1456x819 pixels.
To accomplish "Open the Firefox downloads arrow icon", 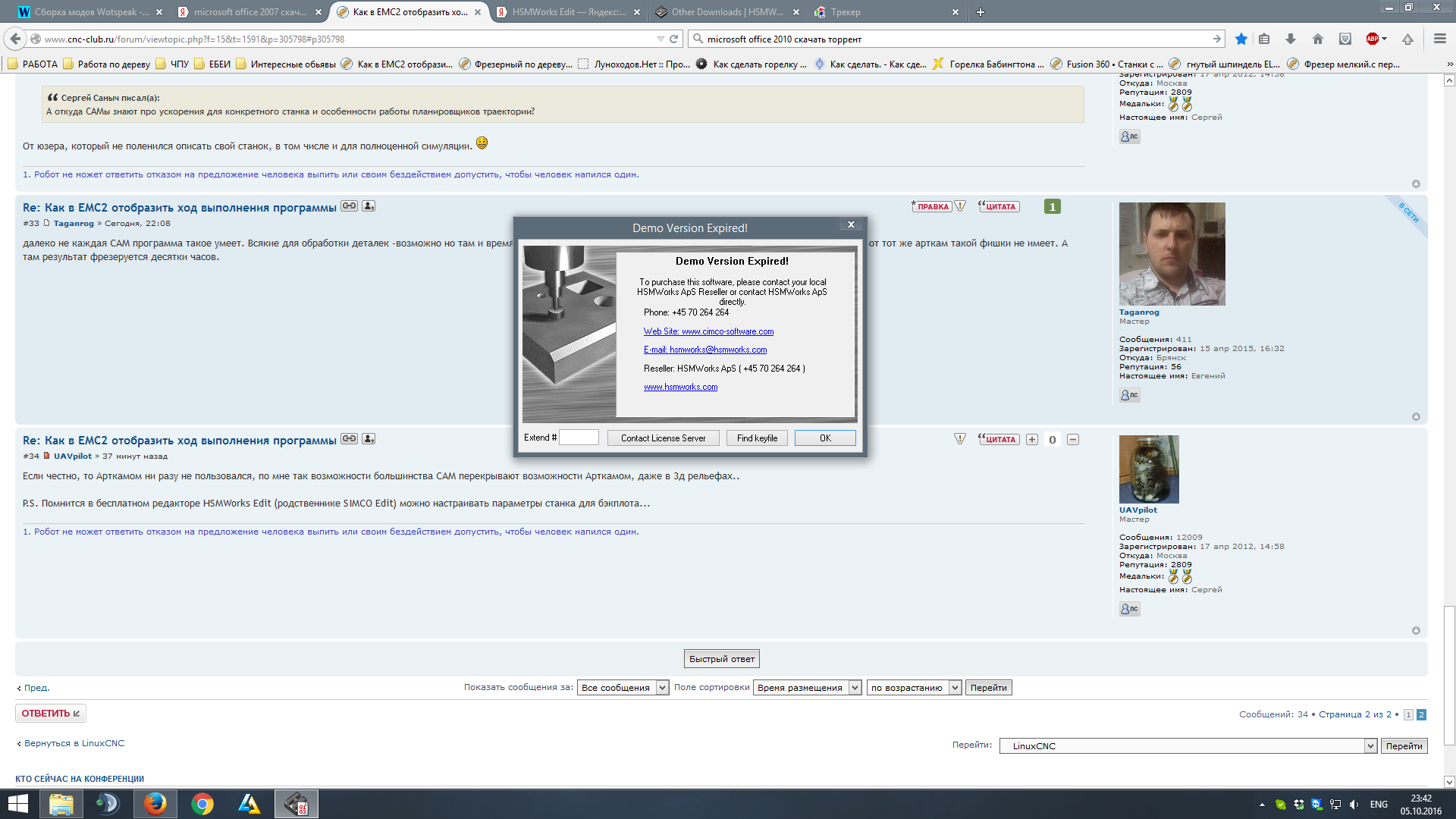I will [1290, 39].
